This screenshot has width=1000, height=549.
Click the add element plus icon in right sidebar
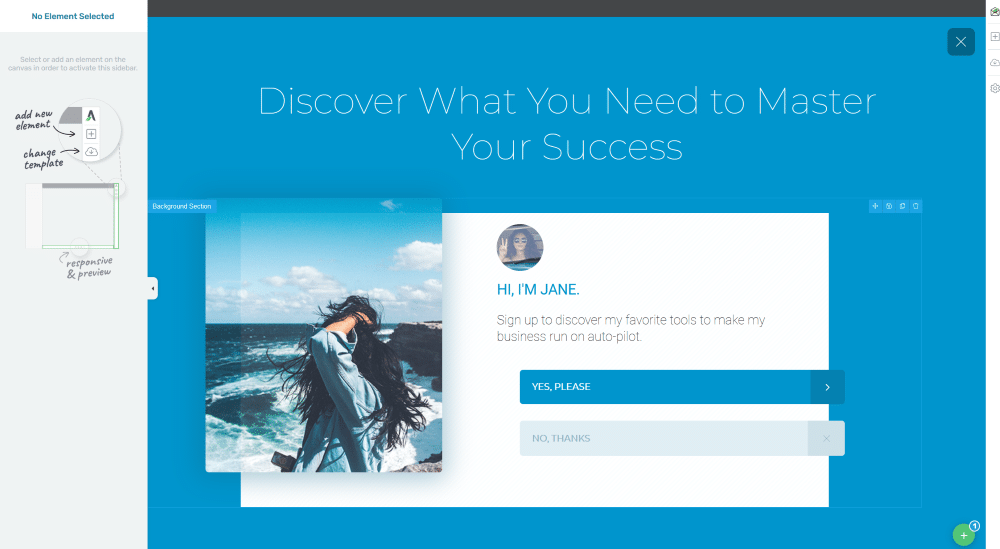click(994, 36)
